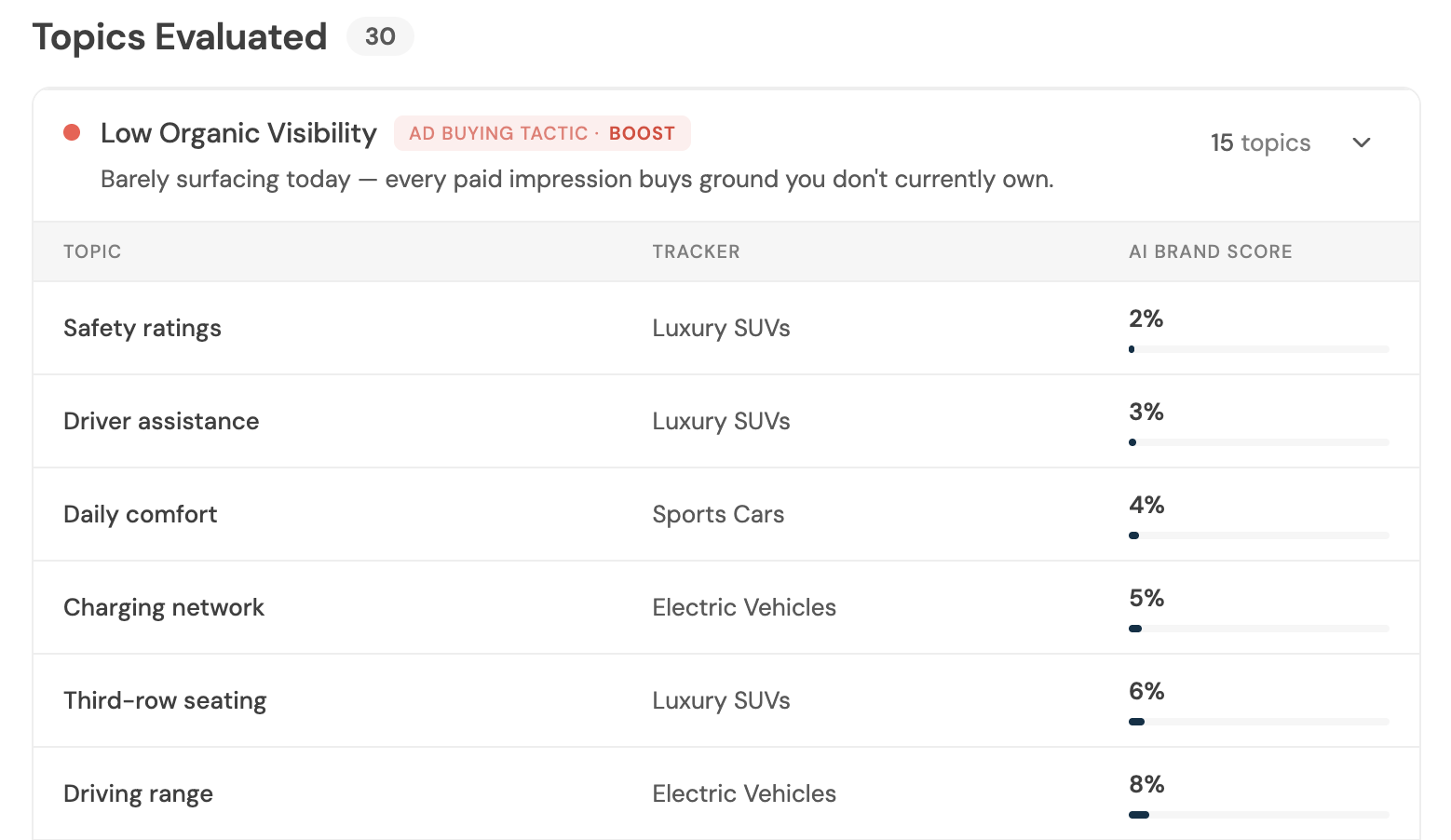Image resolution: width=1451 pixels, height=840 pixels.
Task: Click the 8% Driving range score bar
Action: pos(1259,815)
